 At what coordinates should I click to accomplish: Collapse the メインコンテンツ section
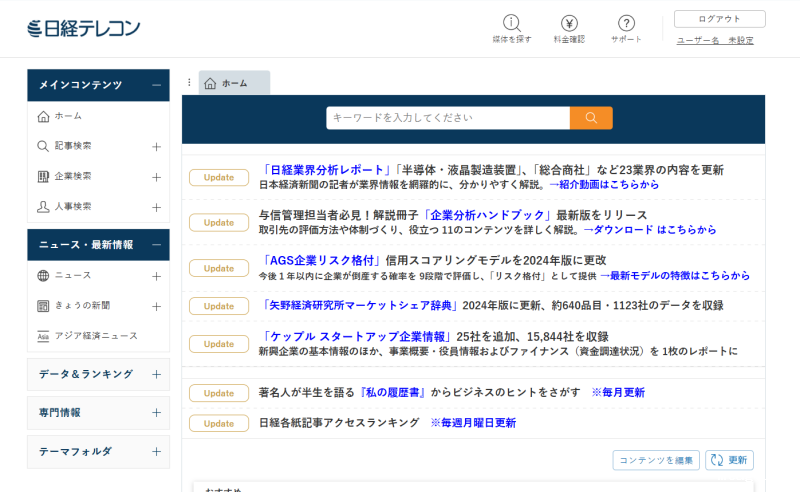click(156, 85)
